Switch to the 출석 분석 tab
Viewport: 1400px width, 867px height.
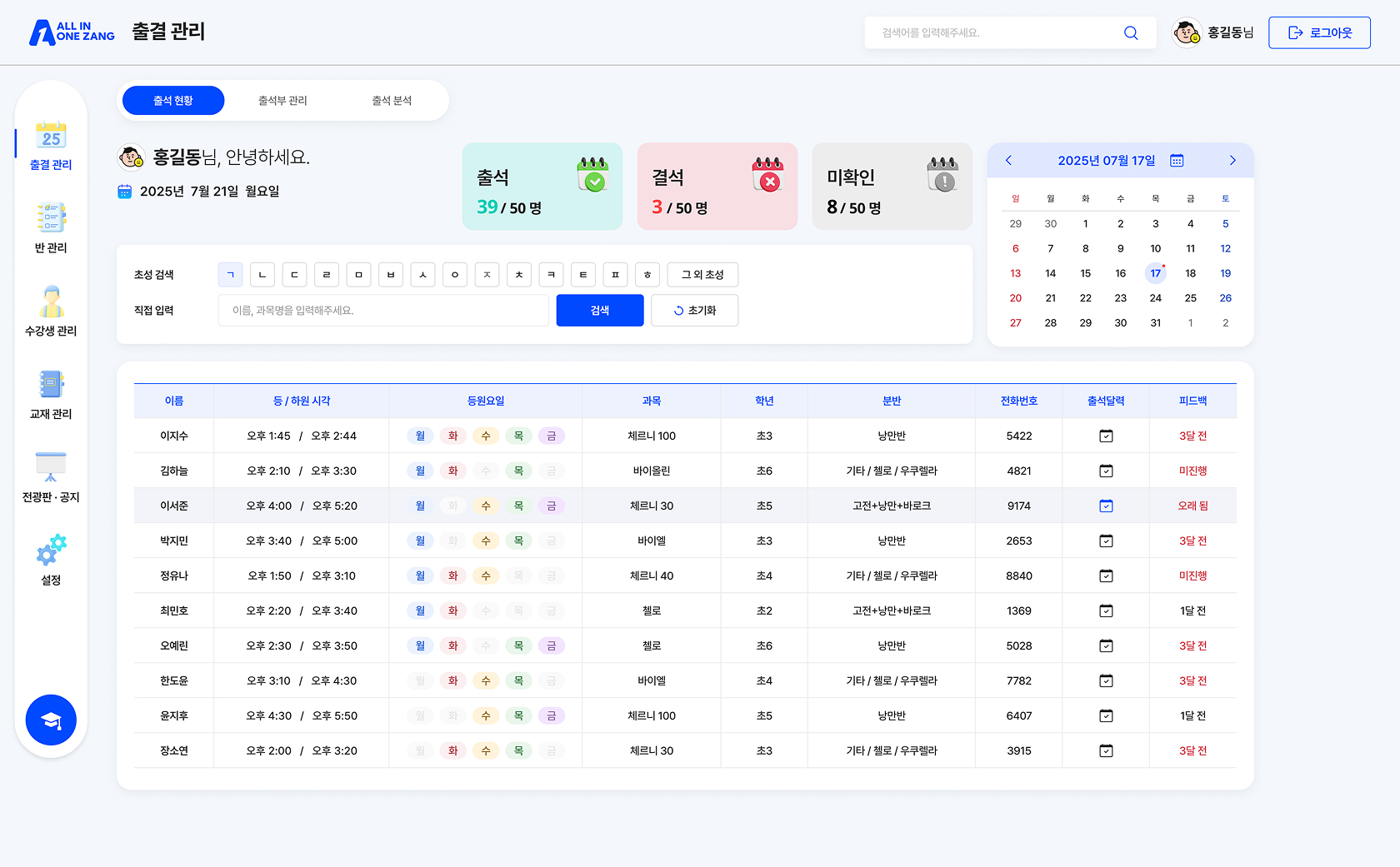pyautogui.click(x=392, y=101)
